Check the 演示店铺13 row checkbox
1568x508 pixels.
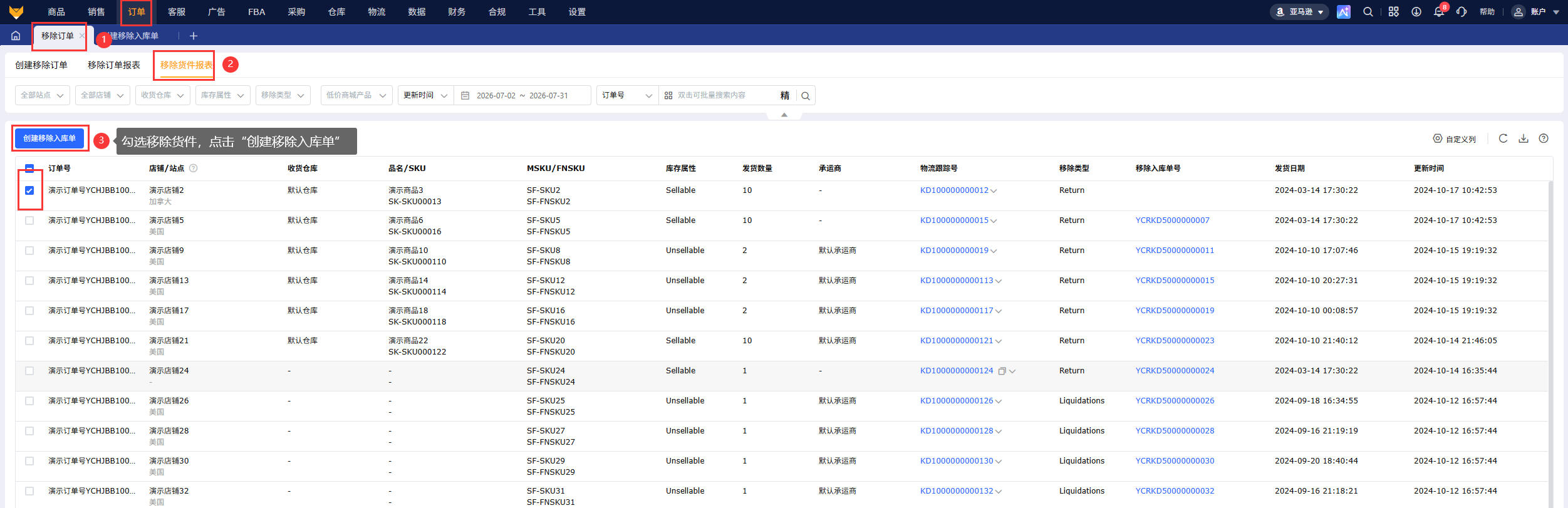29,281
